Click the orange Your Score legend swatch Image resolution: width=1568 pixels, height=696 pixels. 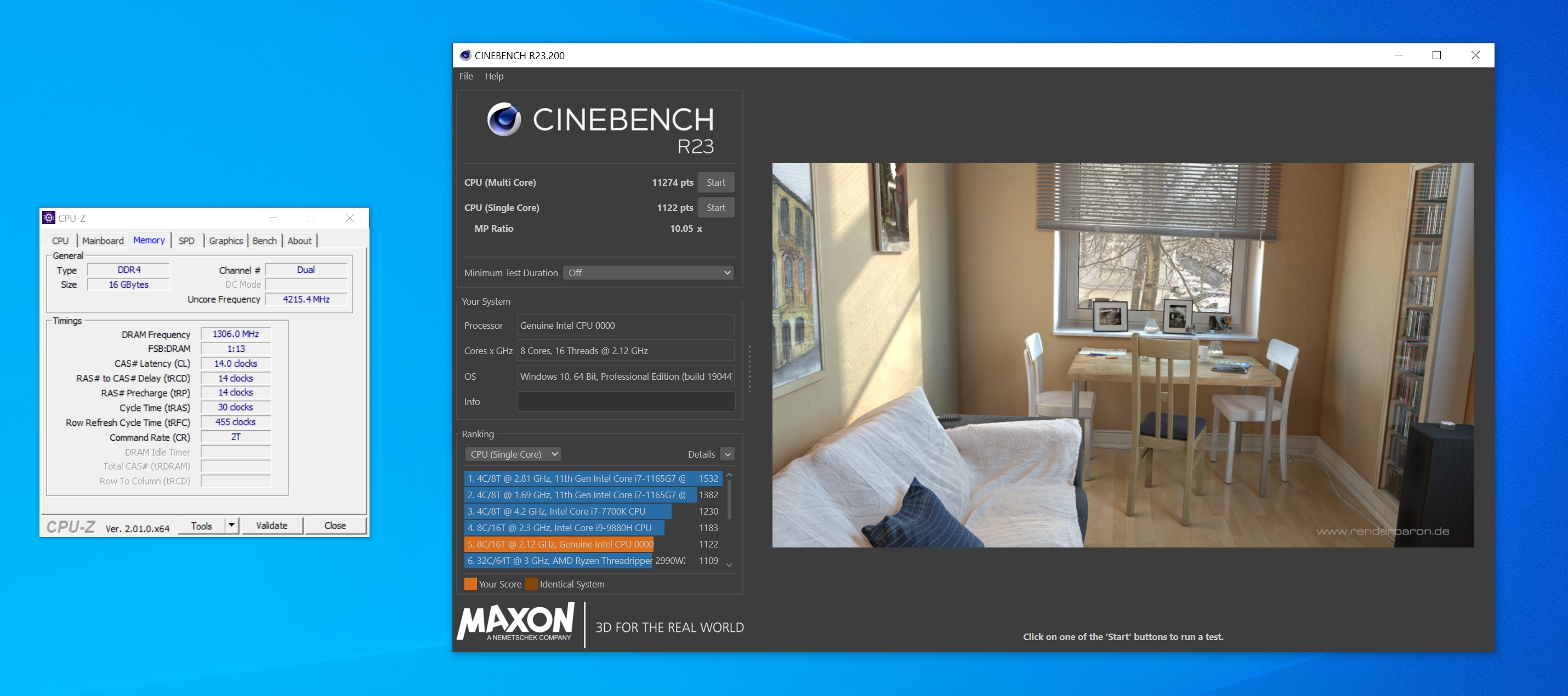[x=470, y=584]
